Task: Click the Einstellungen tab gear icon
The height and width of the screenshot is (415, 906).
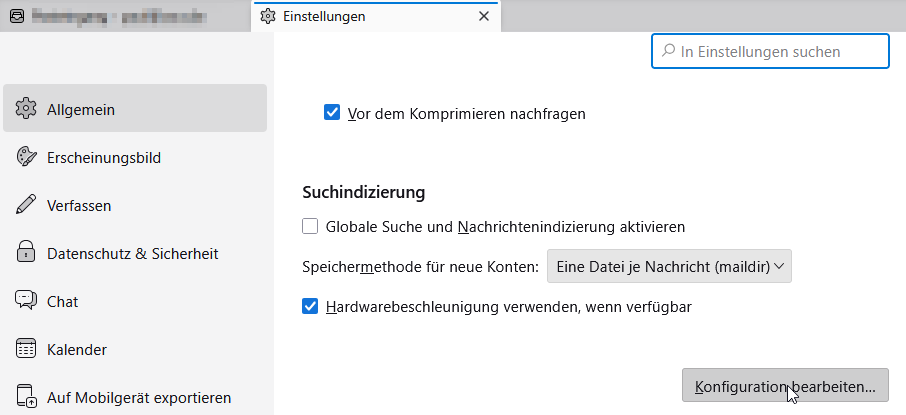Action: tap(267, 16)
